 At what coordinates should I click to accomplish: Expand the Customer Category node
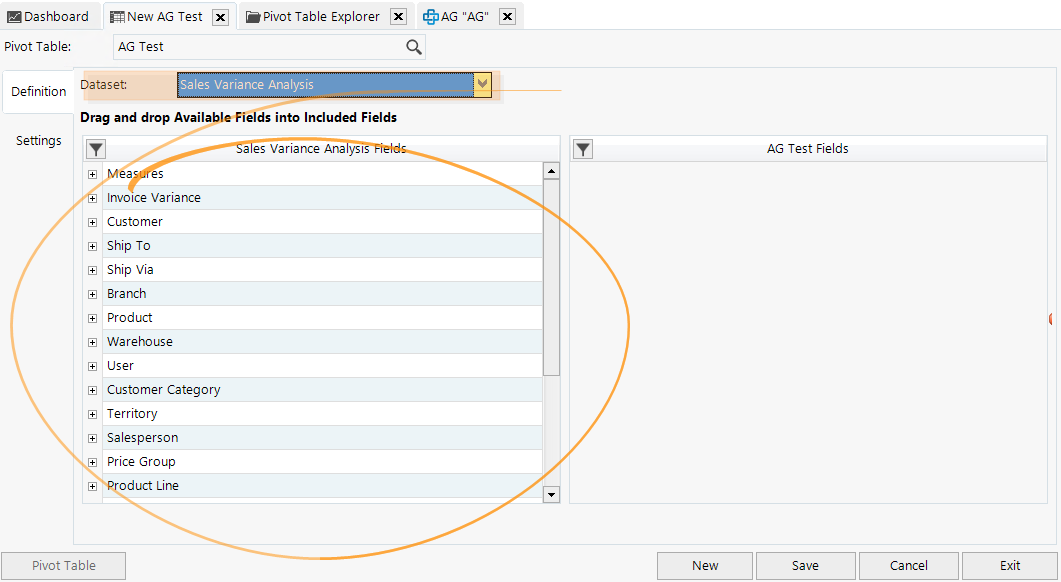(x=93, y=390)
